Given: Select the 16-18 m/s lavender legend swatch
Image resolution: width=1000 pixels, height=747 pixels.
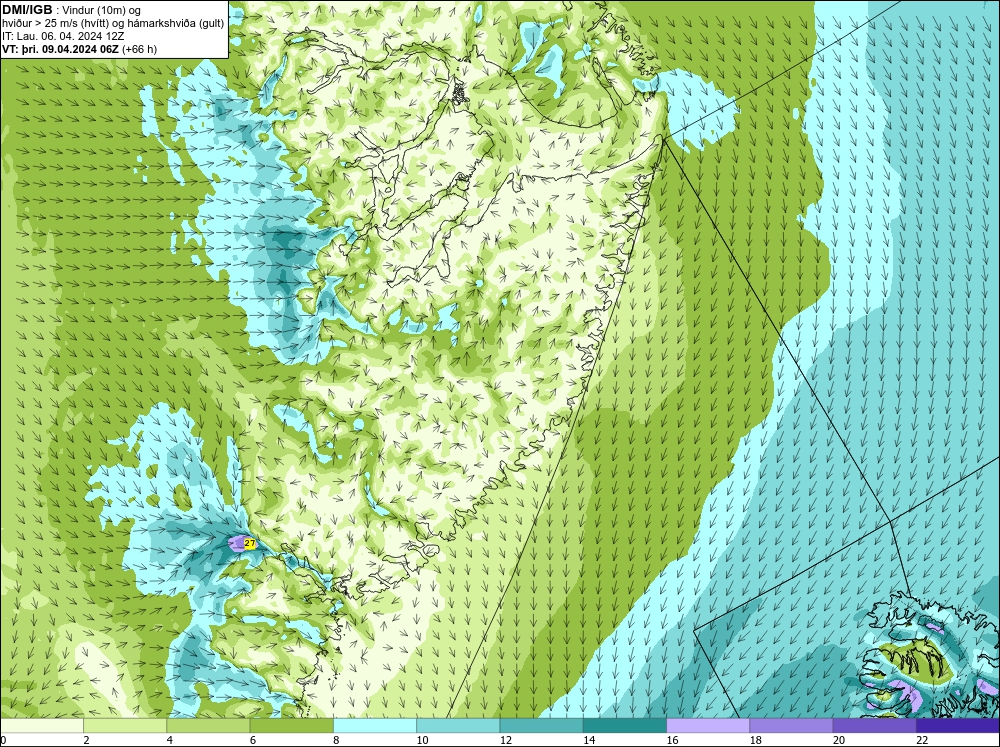Looking at the screenshot, I should tap(708, 726).
